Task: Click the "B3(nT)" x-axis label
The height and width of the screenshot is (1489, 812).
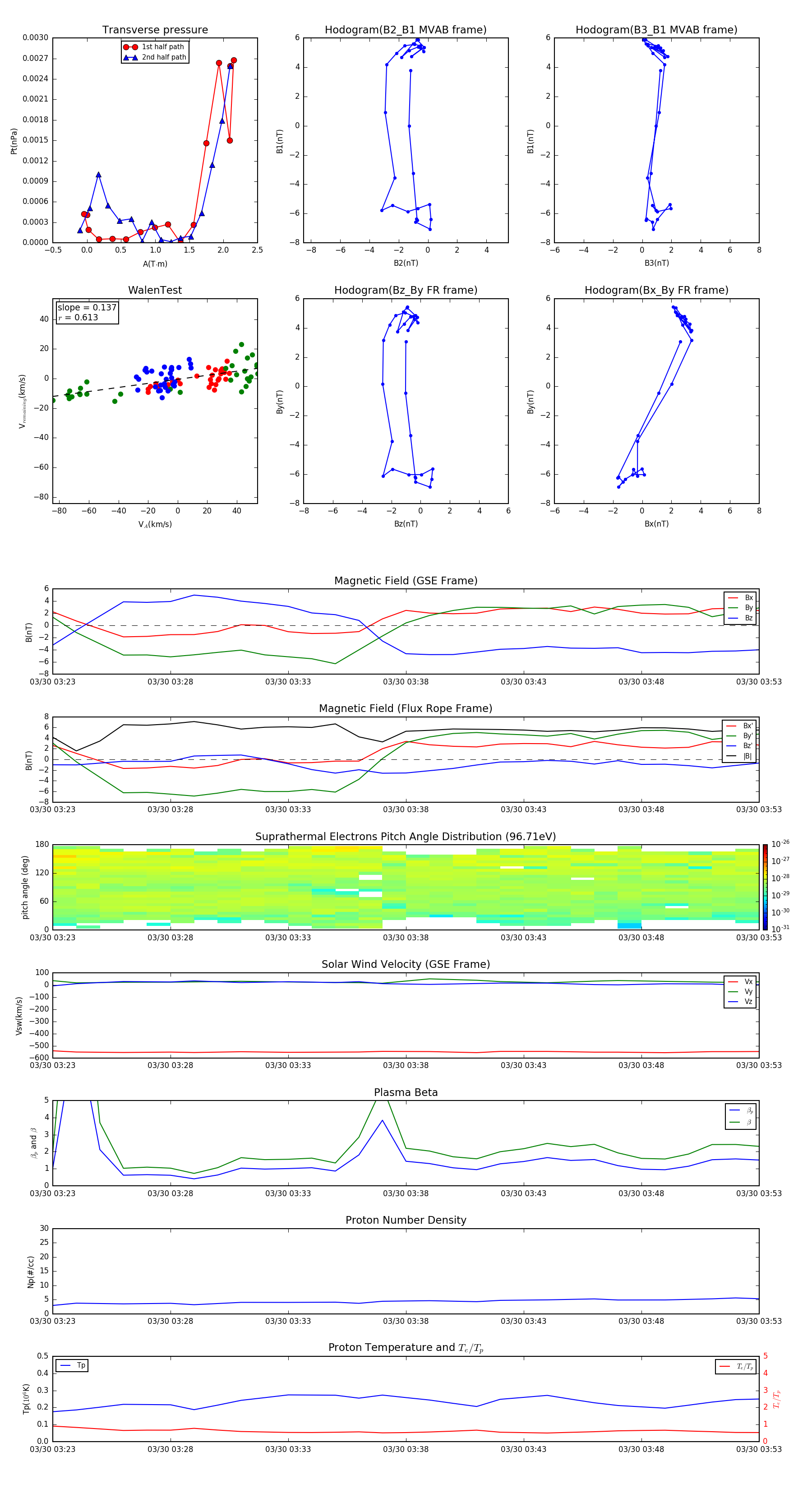Action: (656, 263)
